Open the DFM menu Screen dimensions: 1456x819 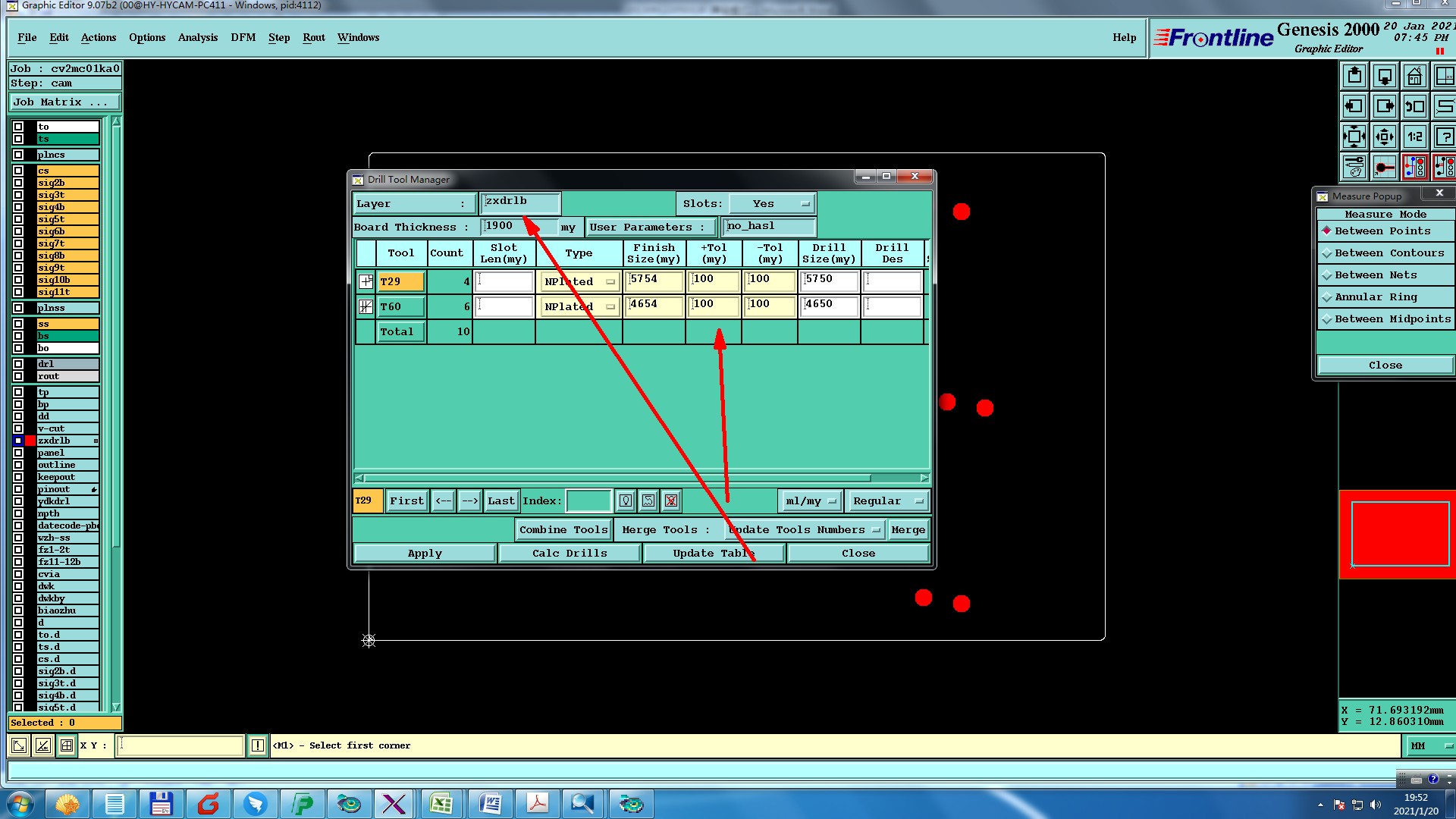point(243,38)
